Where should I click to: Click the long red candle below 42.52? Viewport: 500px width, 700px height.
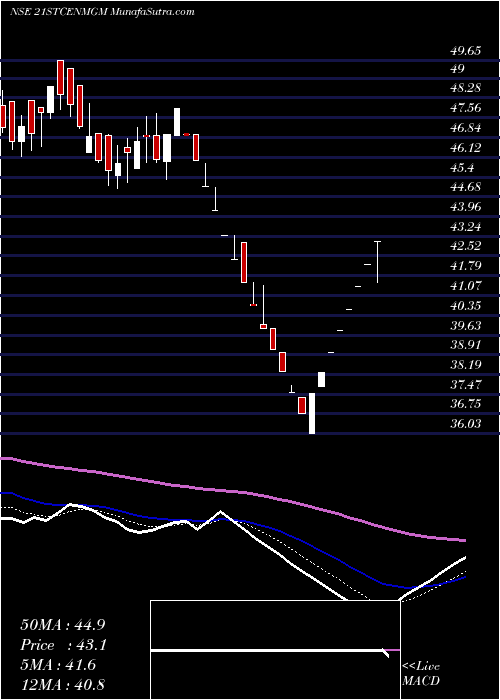244,262
